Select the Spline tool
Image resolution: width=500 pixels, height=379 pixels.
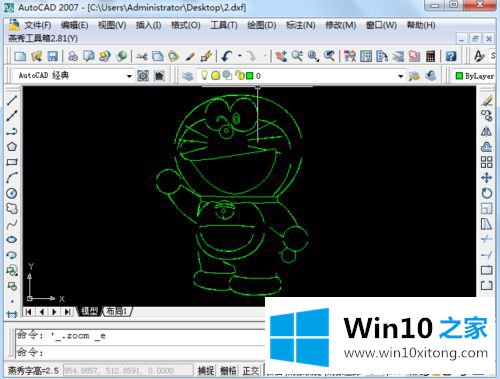pos(12,224)
